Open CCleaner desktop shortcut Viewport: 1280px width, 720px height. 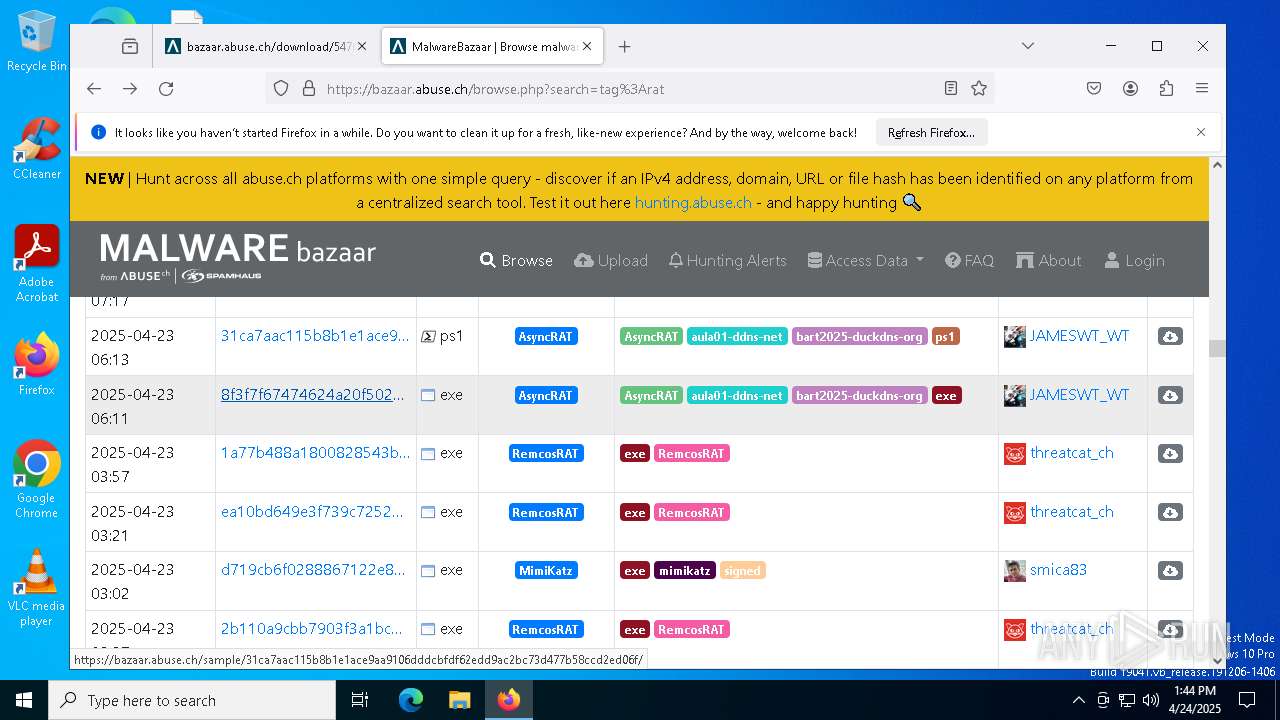pyautogui.click(x=36, y=148)
